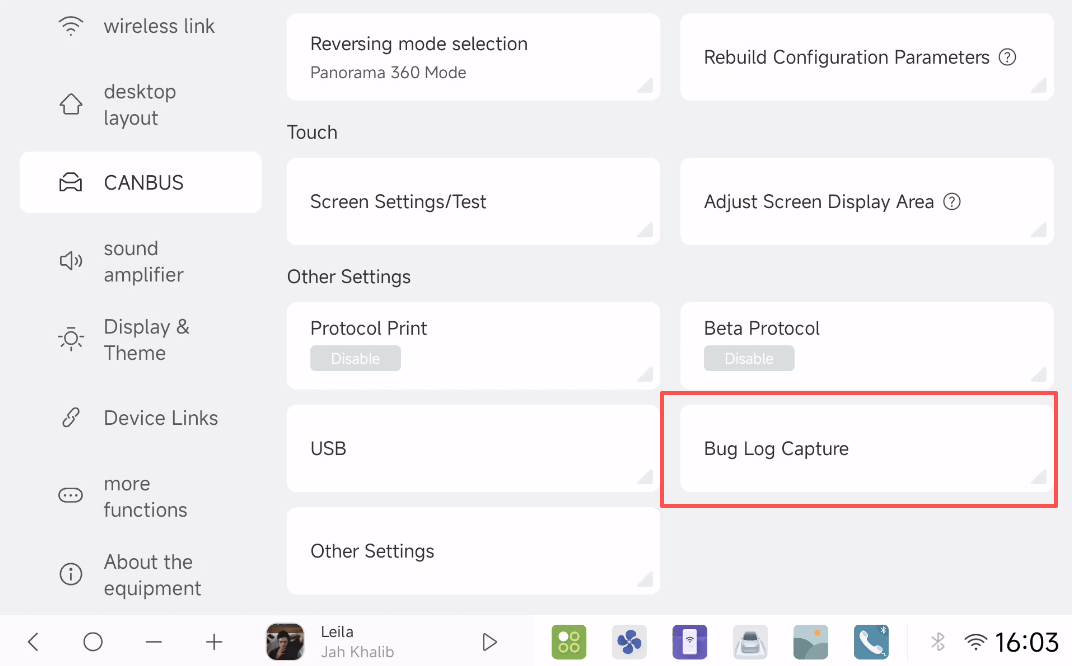
Task: Launch the Bluetooth phone app
Action: pyautogui.click(x=871, y=642)
